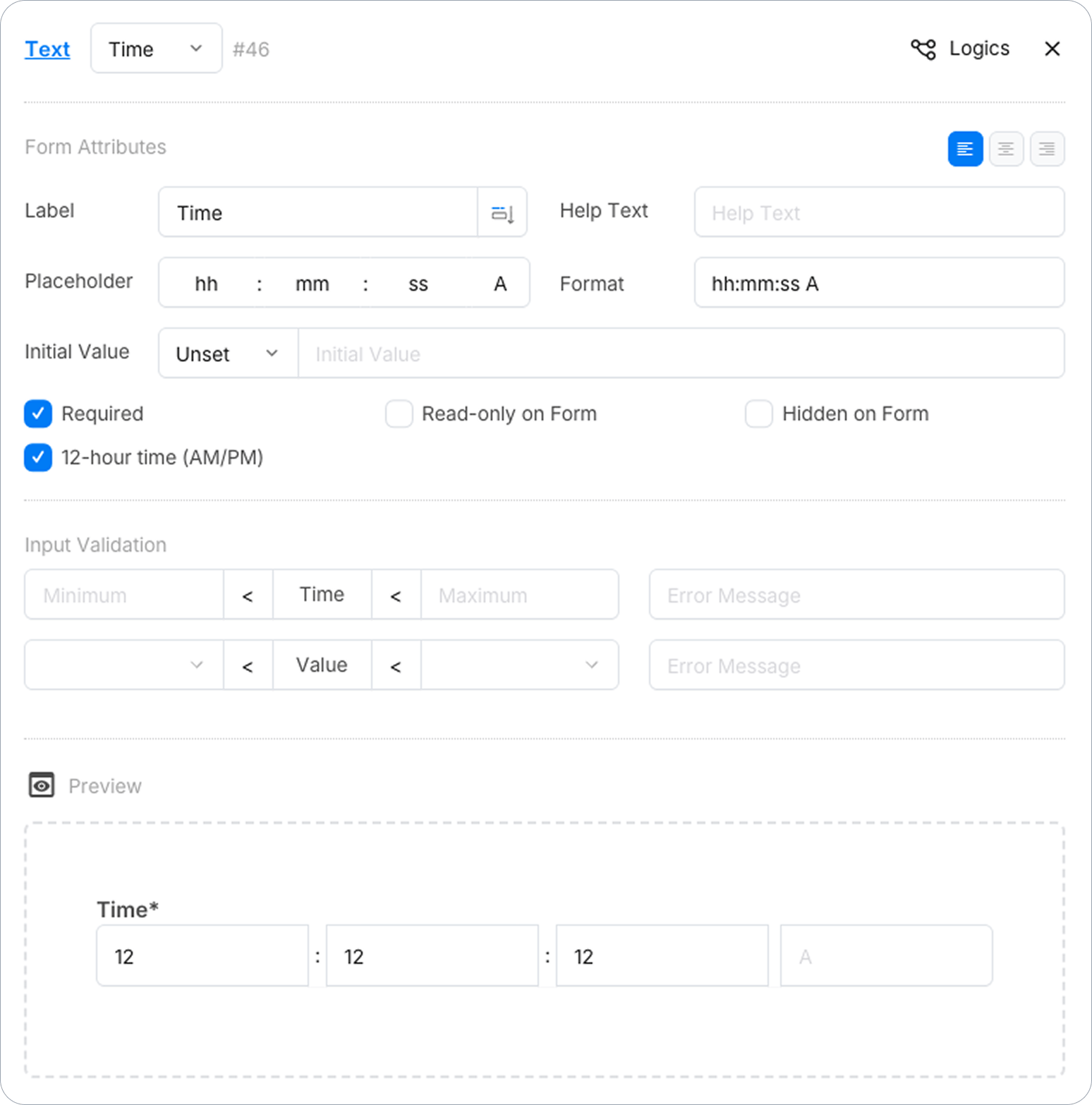The height and width of the screenshot is (1105, 1092).
Task: Click the Preview label text
Action: tap(105, 786)
